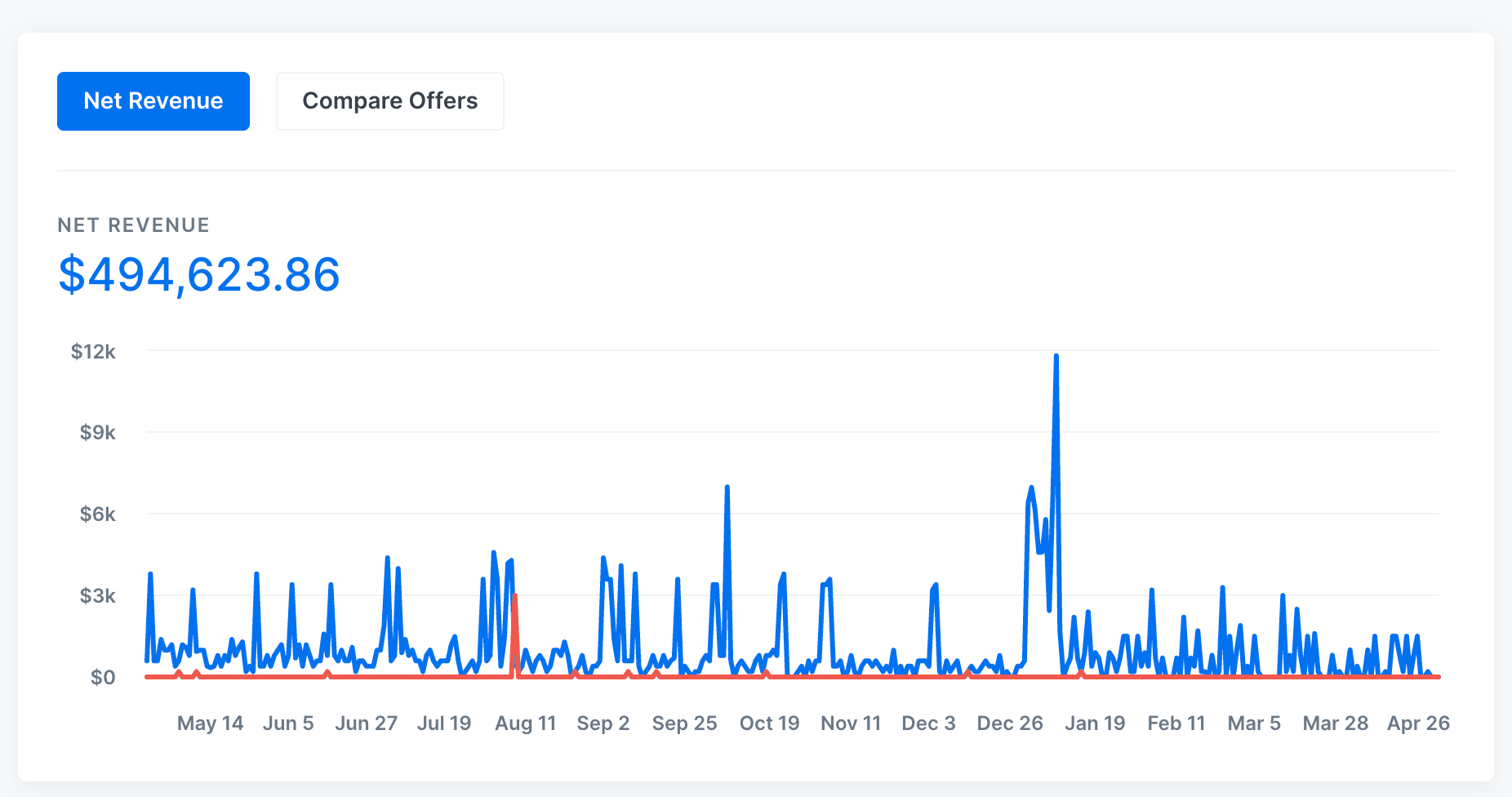Image resolution: width=1512 pixels, height=797 pixels.
Task: Select the blue peak reaching about $7k
Action: click(727, 488)
